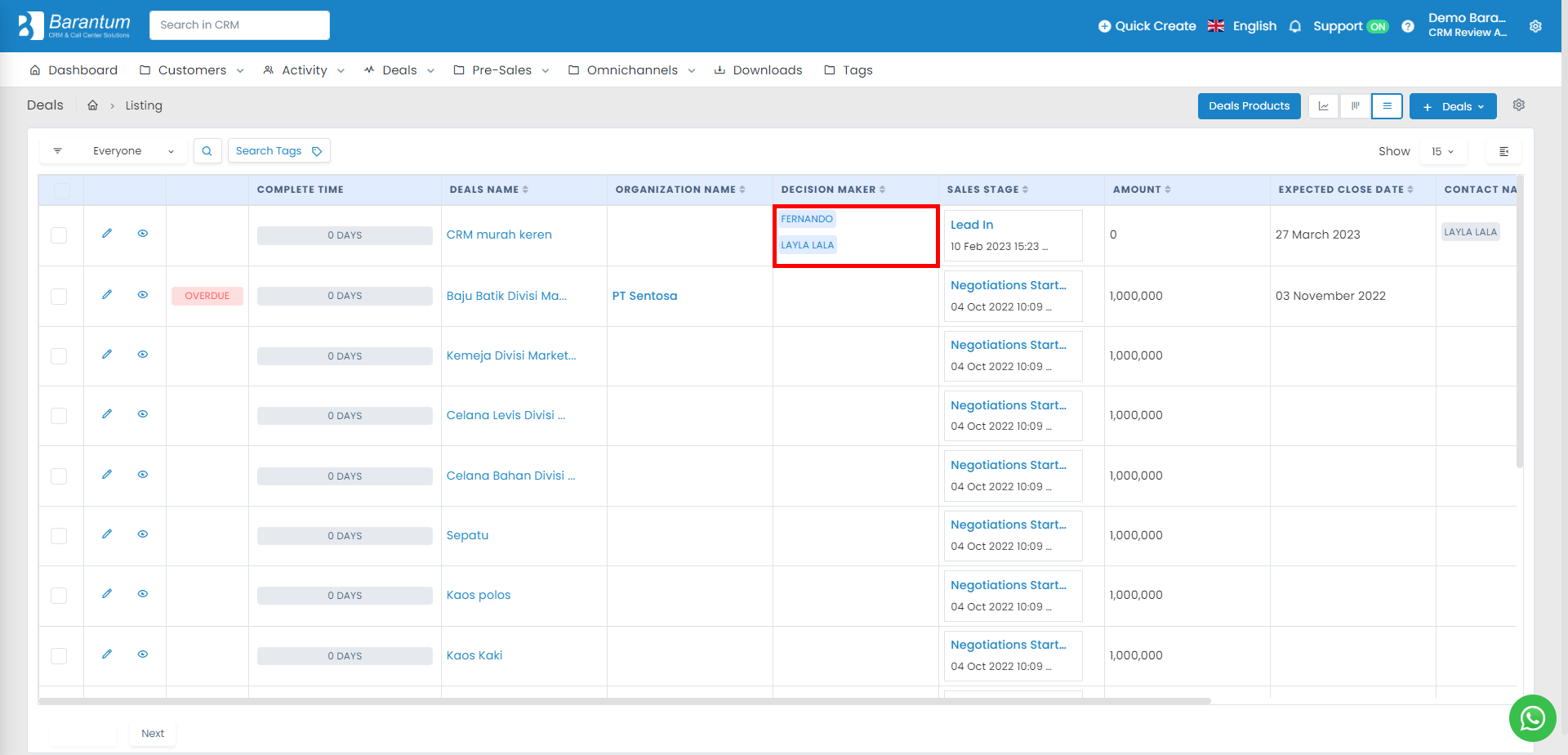Edit the Kaos polos deal
1568x755 pixels.
coord(107,594)
